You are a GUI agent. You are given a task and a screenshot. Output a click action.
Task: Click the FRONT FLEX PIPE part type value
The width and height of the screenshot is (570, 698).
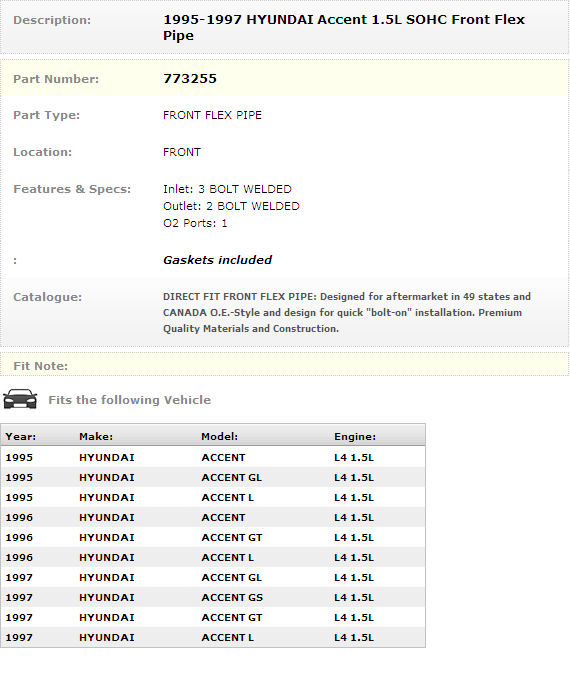[212, 115]
